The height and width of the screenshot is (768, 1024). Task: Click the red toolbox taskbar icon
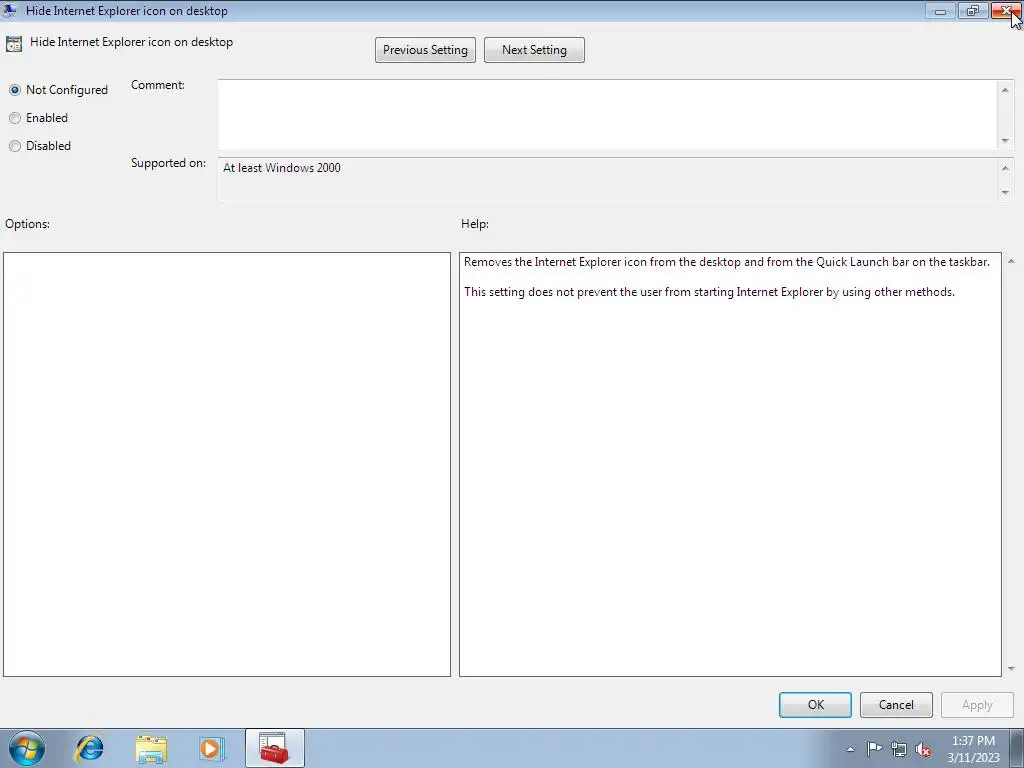coord(274,748)
